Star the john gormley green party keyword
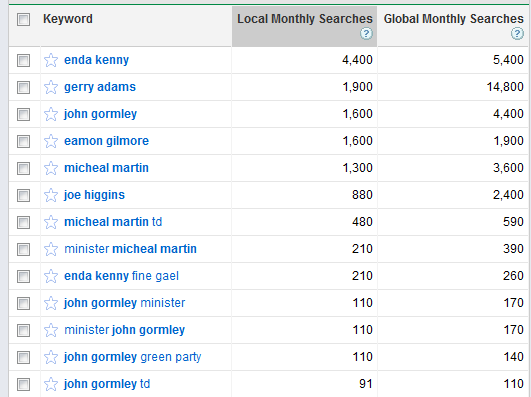This screenshot has width=531, height=397. (x=51, y=357)
